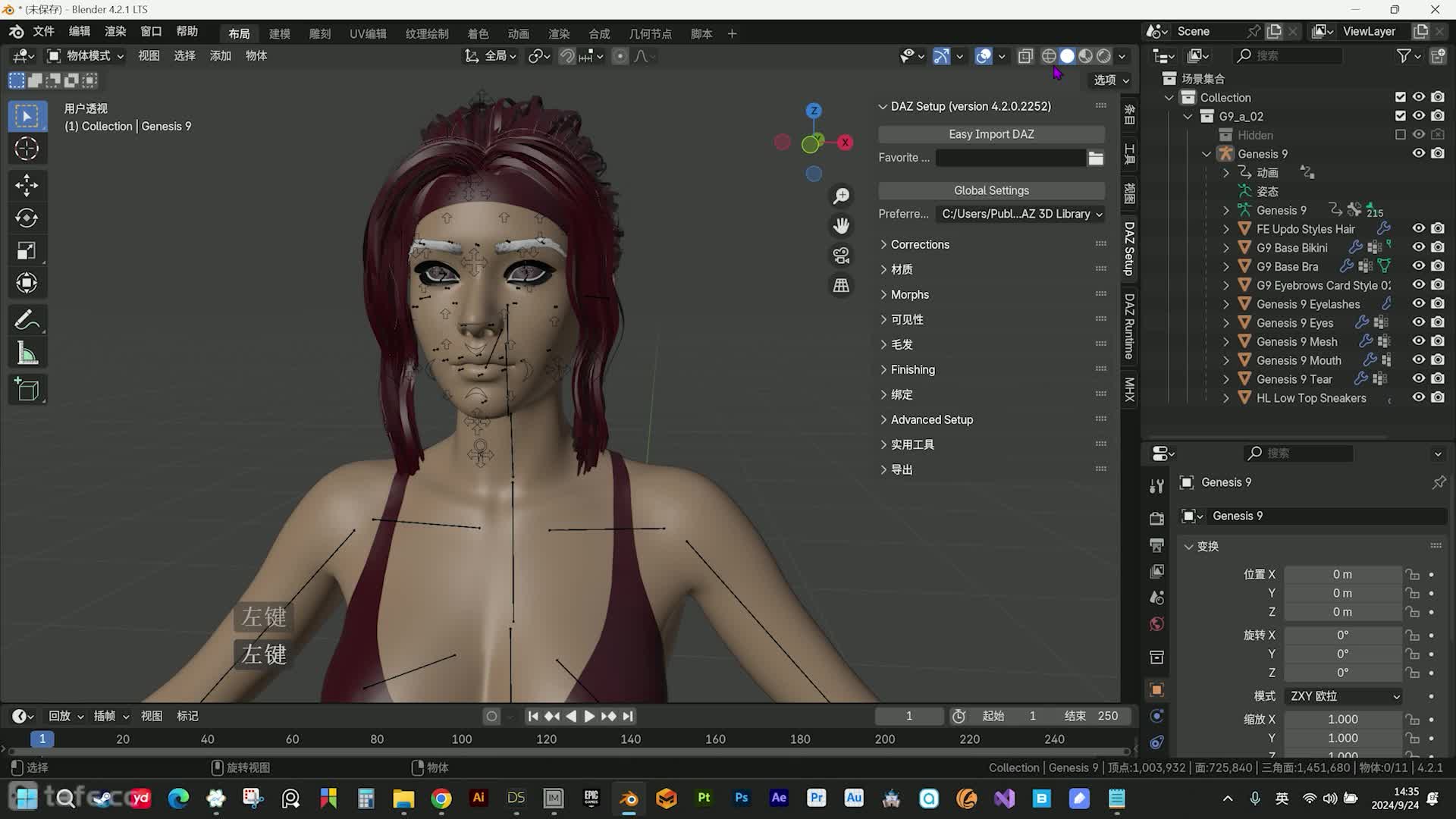
Task: Open the outliner filter funnel
Action: (x=1404, y=56)
